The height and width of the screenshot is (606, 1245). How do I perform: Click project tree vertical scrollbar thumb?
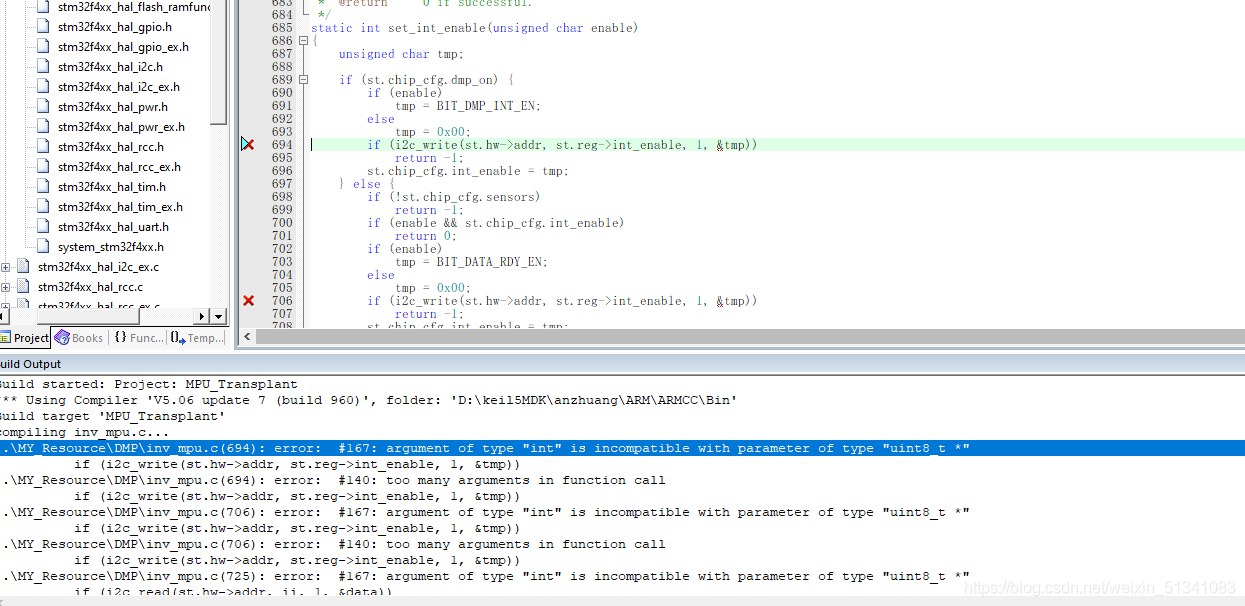219,62
